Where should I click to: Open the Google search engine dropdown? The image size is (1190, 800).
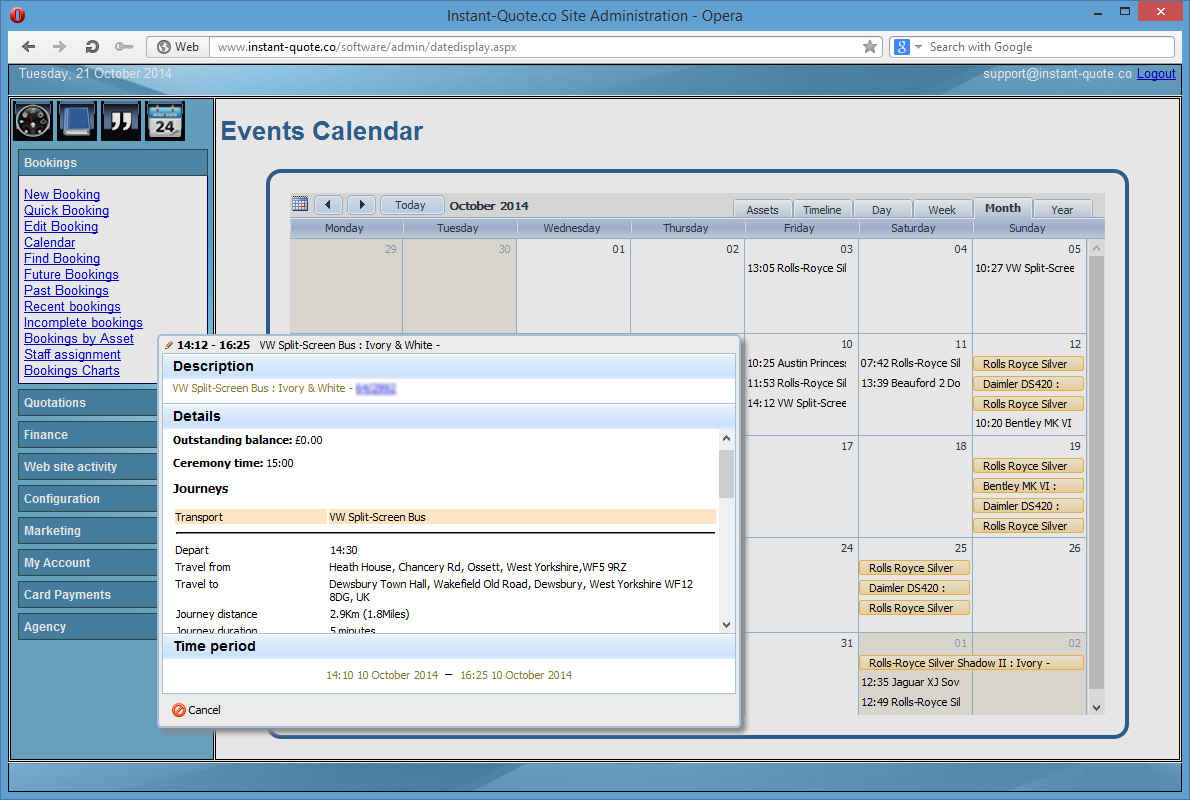coord(905,47)
